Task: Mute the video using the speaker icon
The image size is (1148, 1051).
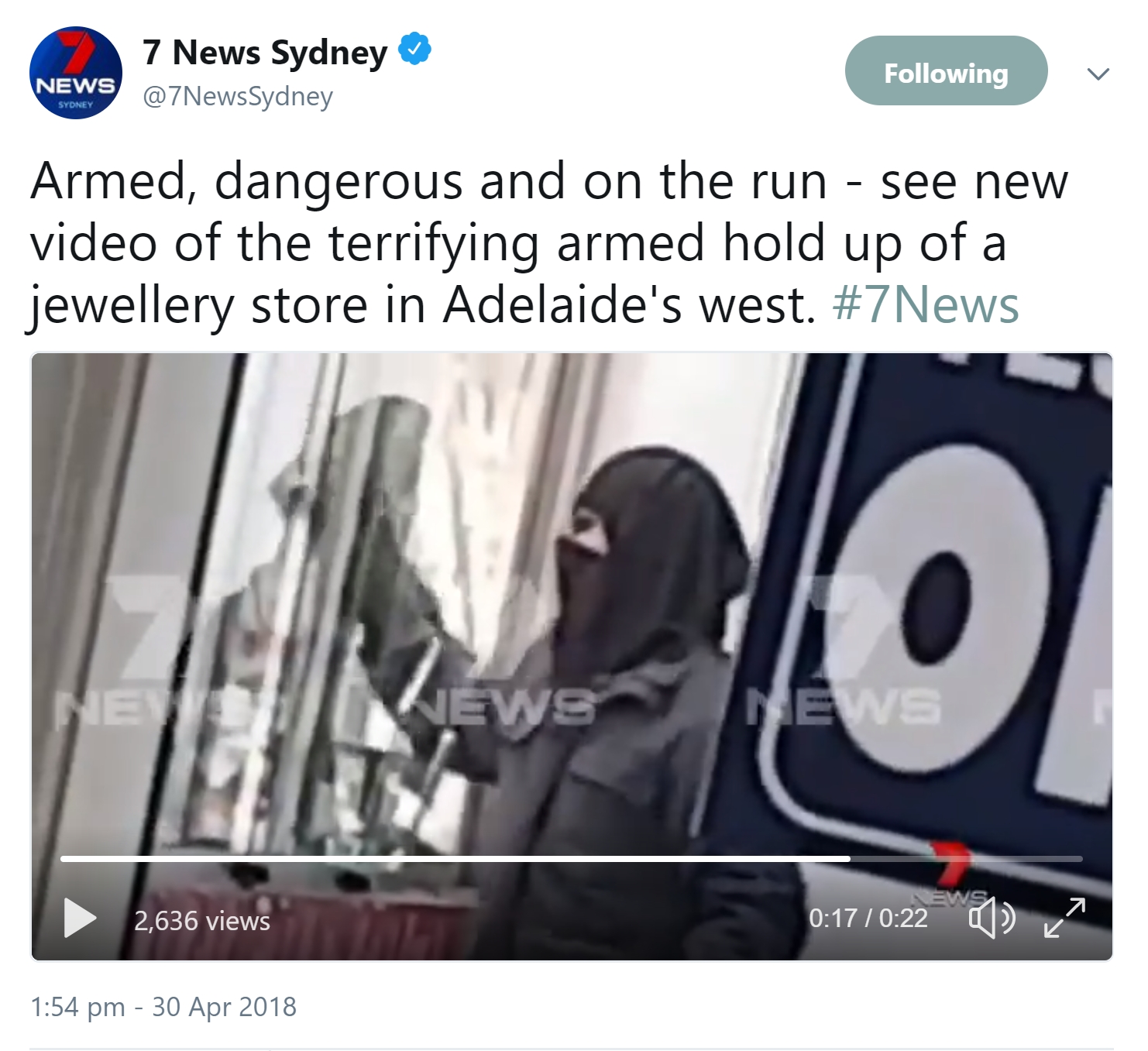Action: 992,919
